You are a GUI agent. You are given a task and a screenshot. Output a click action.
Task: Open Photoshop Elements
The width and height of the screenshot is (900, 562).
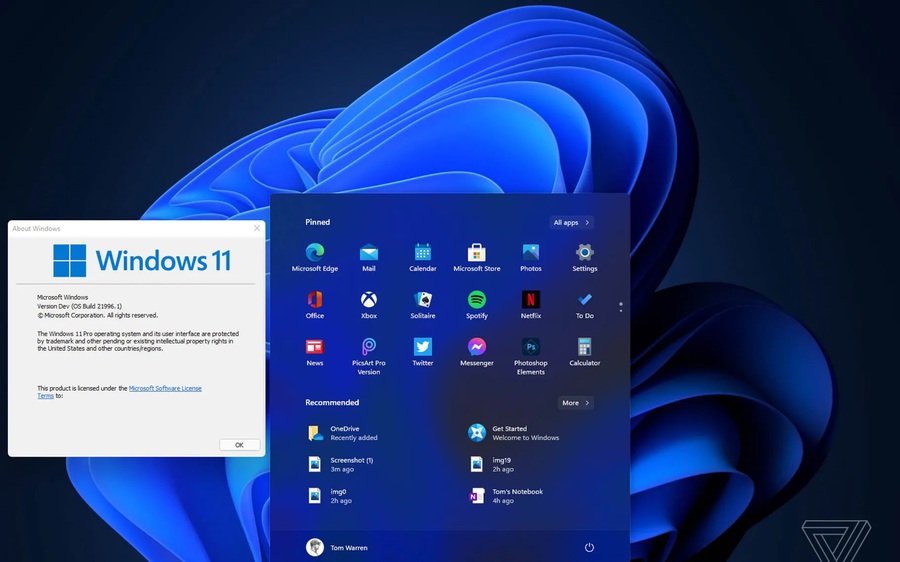tap(530, 356)
